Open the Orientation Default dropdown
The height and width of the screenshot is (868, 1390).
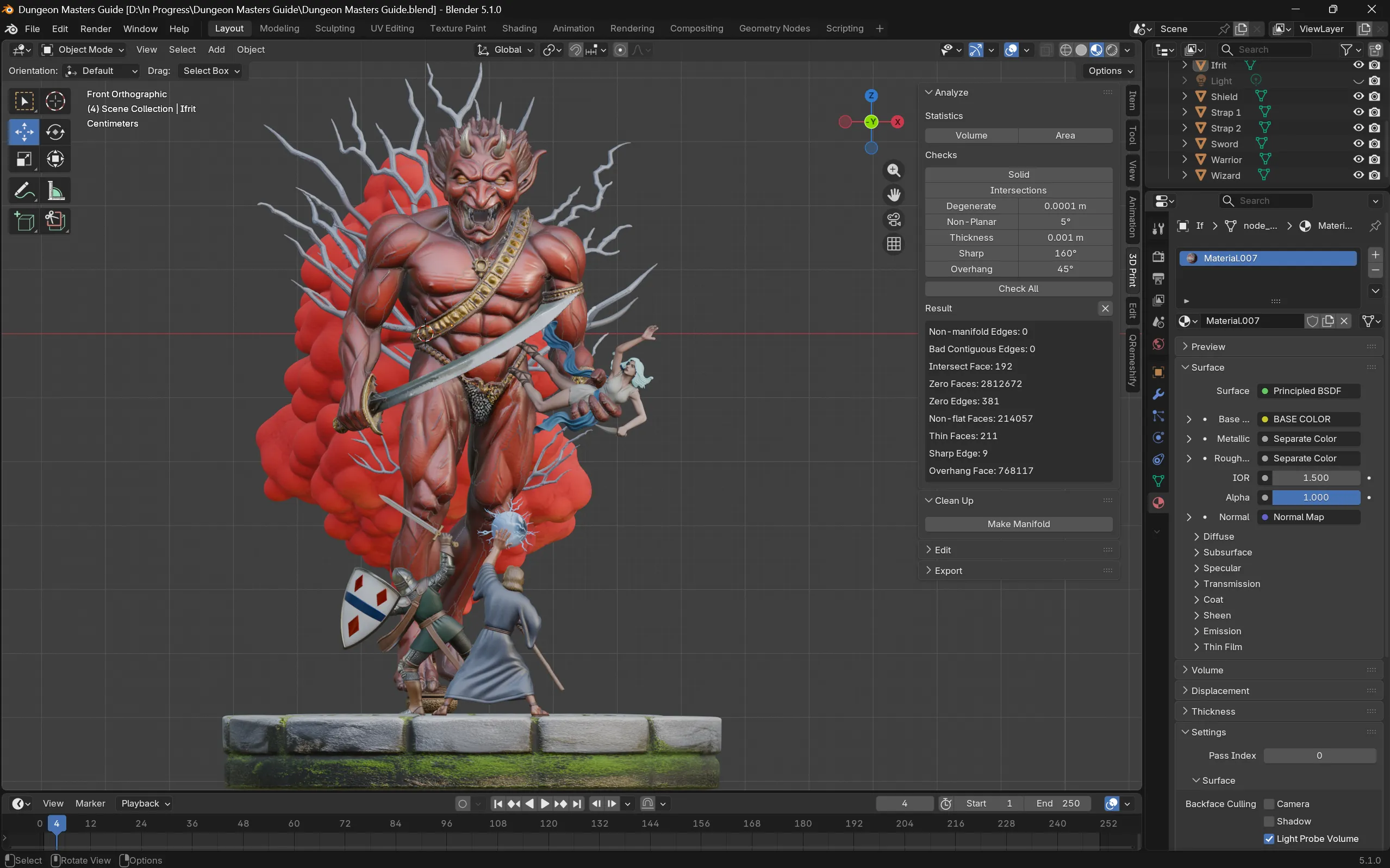point(101,71)
